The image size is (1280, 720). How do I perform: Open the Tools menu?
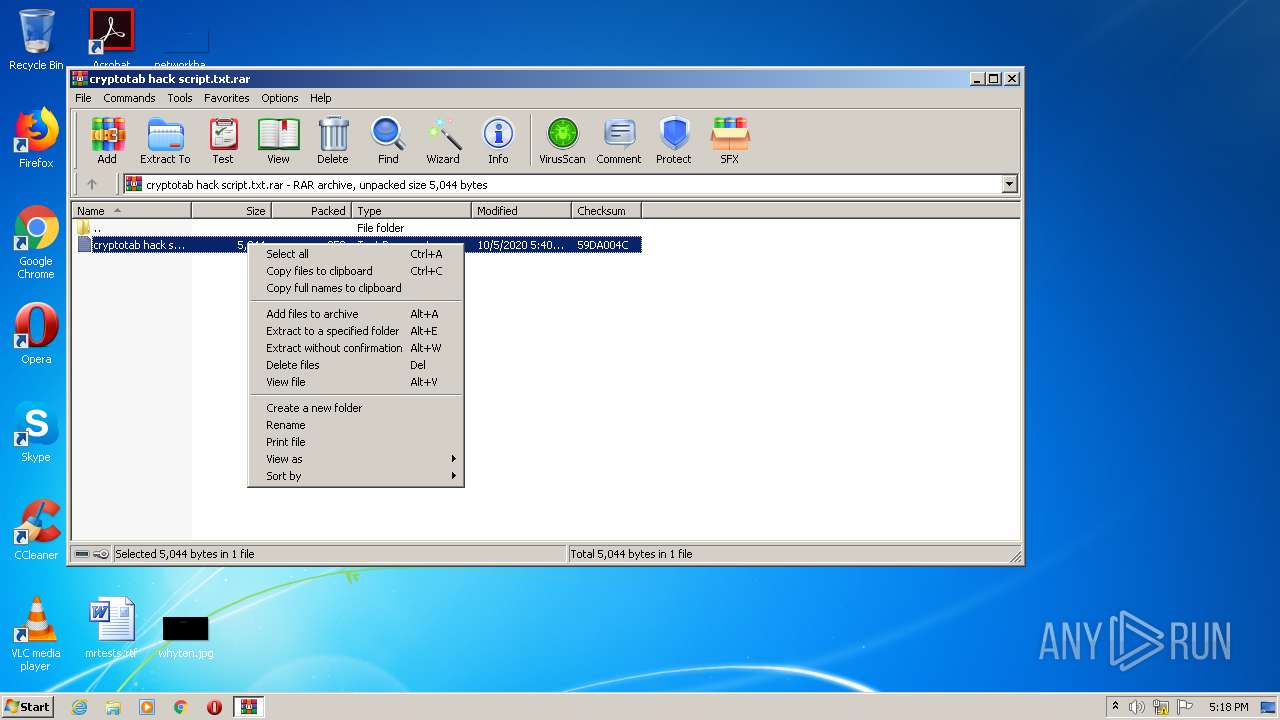(180, 98)
